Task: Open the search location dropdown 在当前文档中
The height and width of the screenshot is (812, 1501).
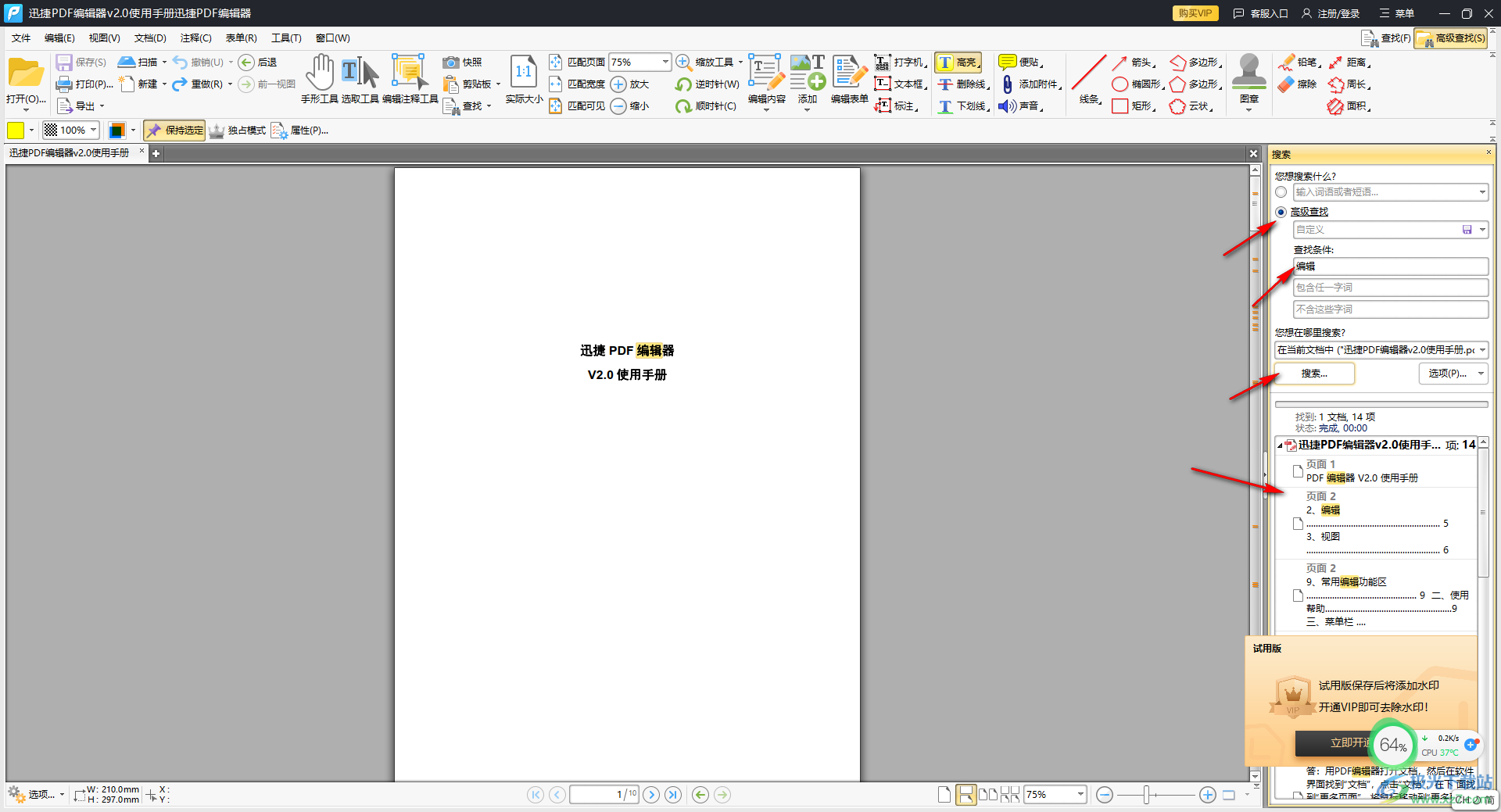Action: click(x=1482, y=350)
